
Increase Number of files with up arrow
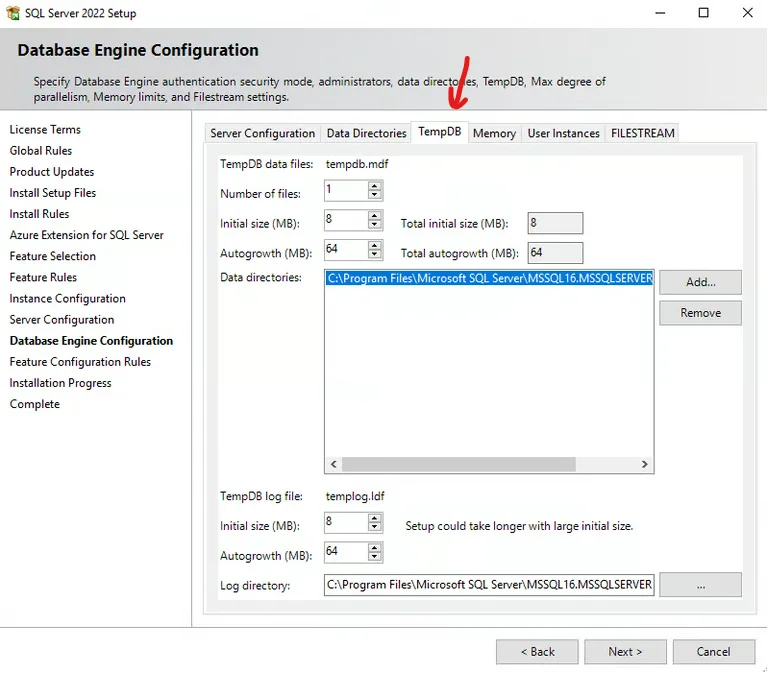tap(375, 186)
